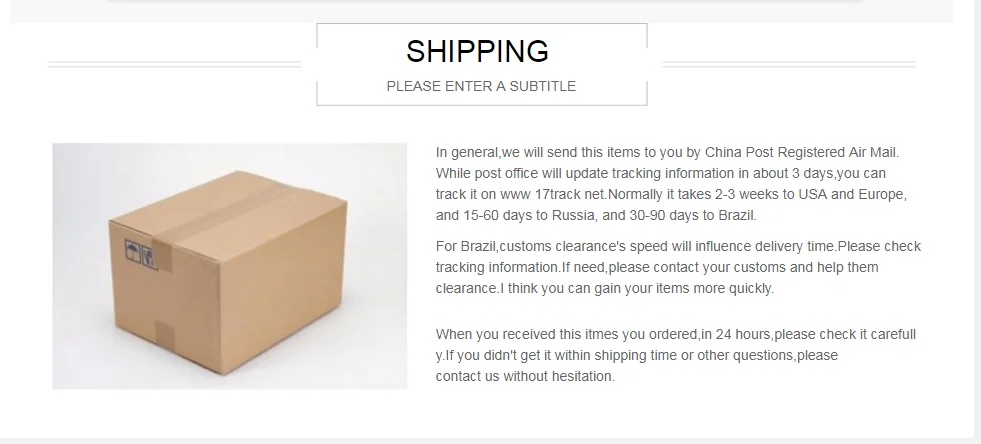Select the paragraph starting 'For Brazil,customs clearance's'
The height and width of the screenshot is (444, 981).
tap(678, 267)
